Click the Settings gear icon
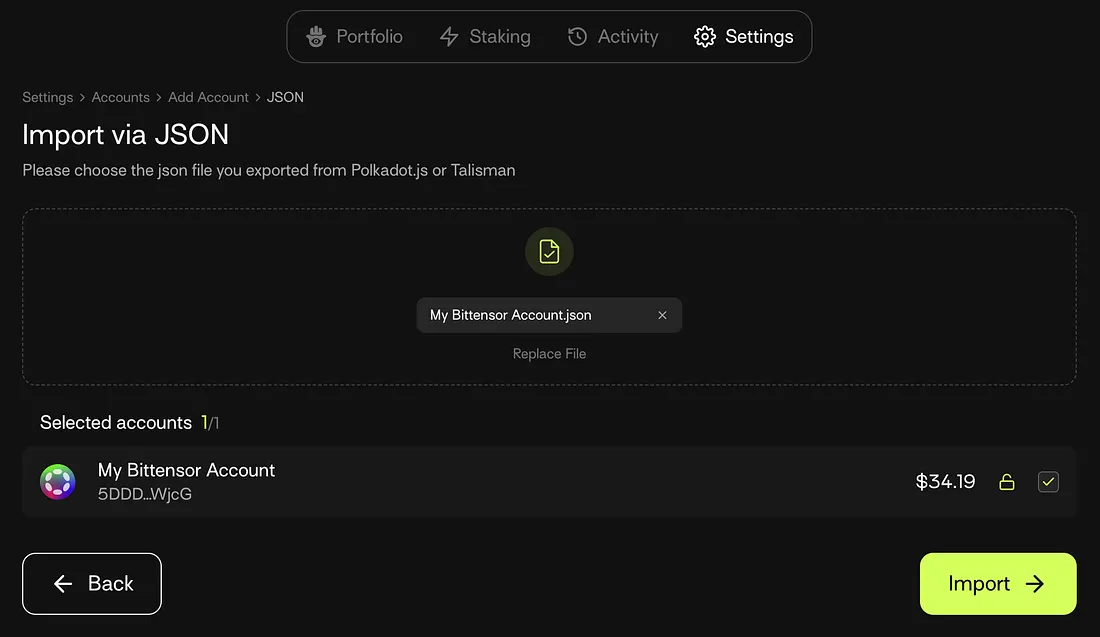 705,37
